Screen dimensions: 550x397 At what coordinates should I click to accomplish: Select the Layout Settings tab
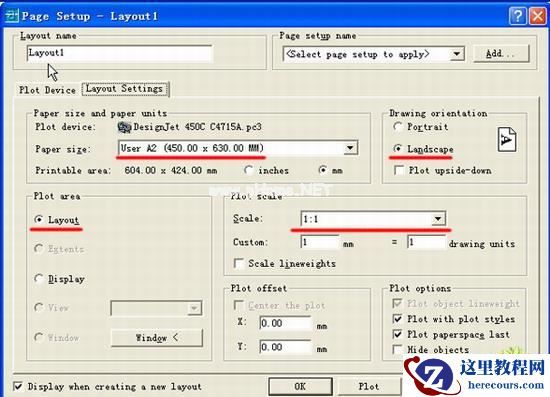tap(125, 89)
